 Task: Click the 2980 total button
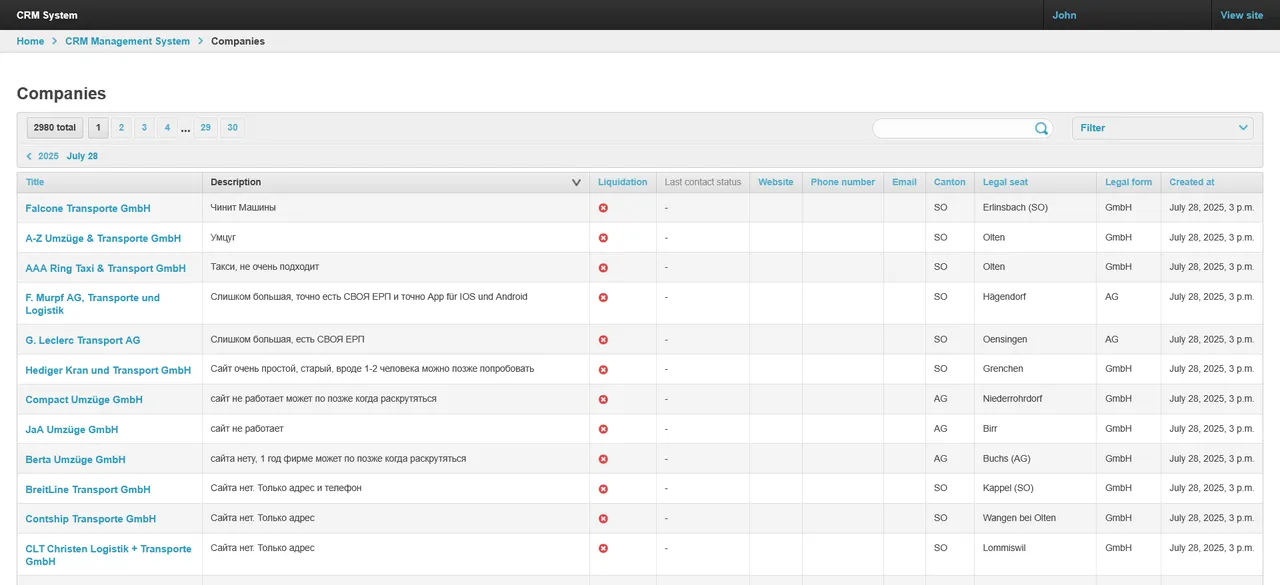pos(55,128)
